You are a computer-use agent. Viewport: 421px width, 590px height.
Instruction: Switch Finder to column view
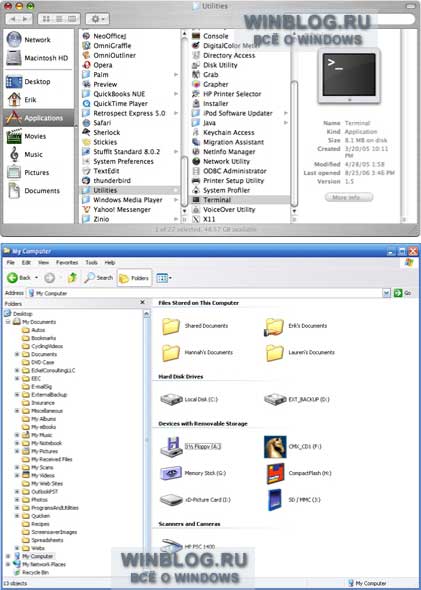tap(72, 19)
